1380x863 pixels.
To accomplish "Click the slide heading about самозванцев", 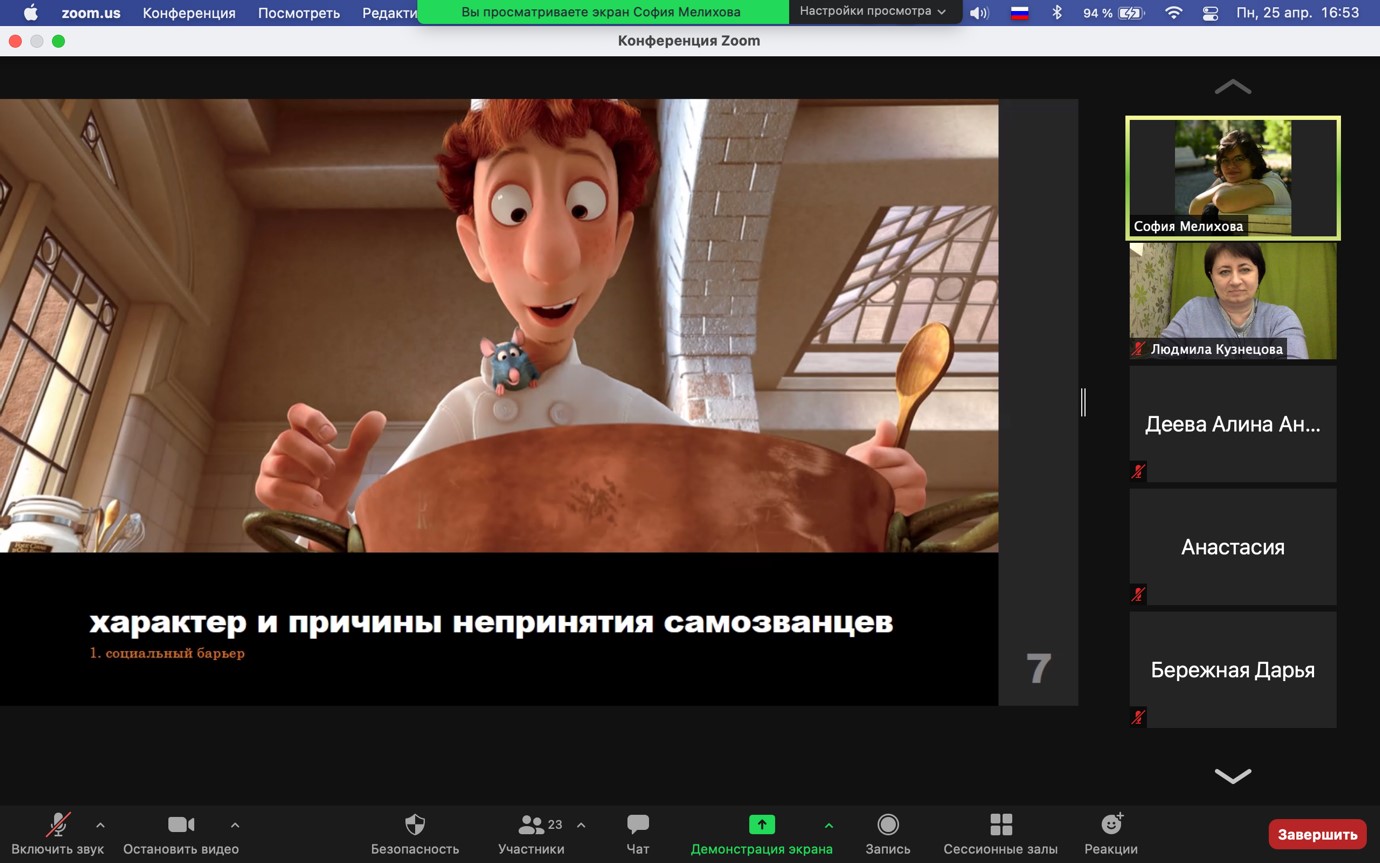I will (491, 622).
